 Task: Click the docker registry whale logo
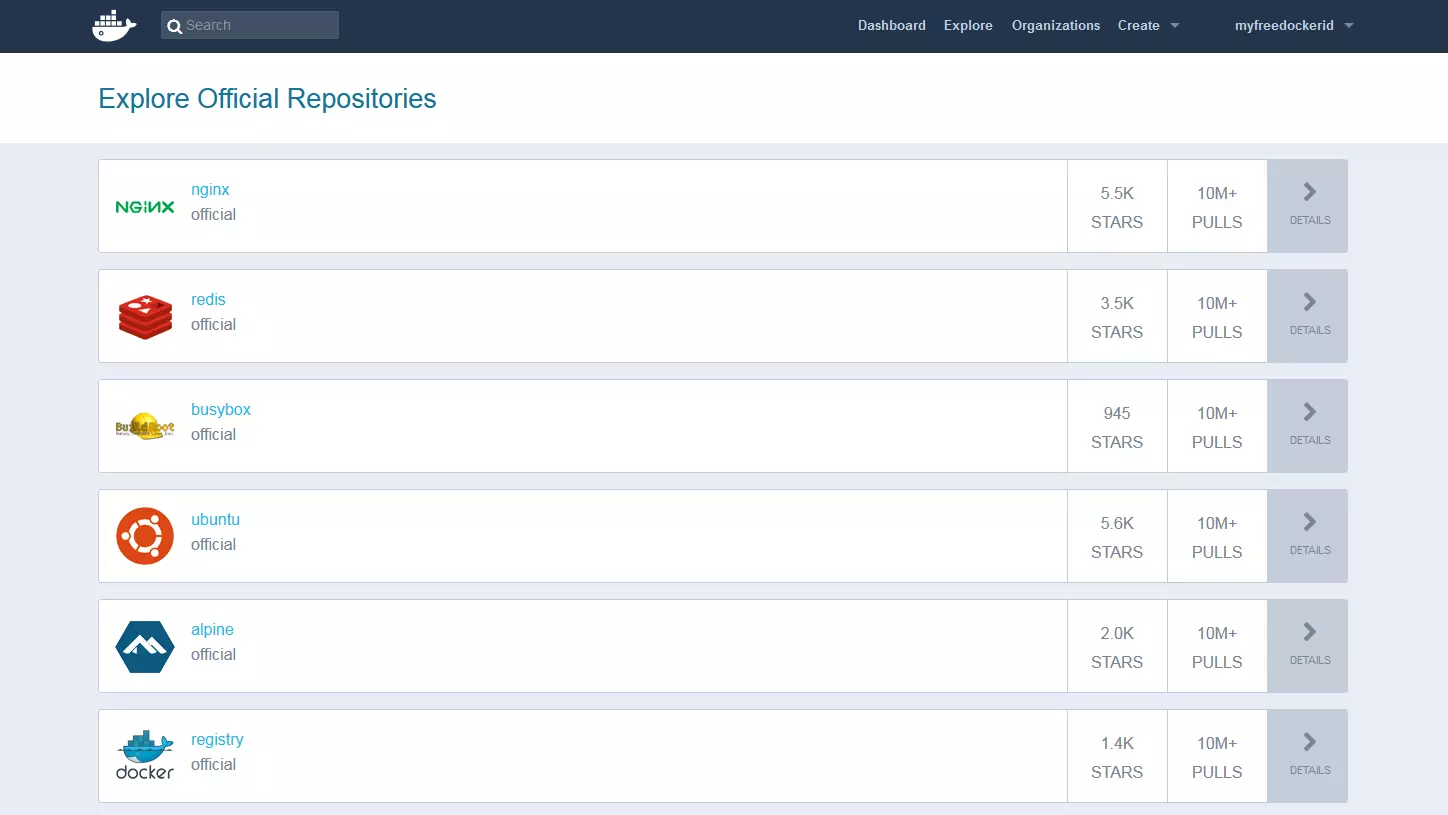click(x=144, y=755)
